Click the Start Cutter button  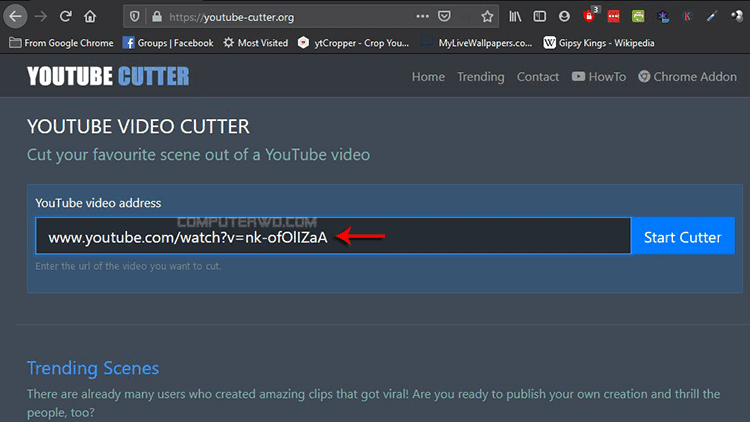[x=683, y=236]
